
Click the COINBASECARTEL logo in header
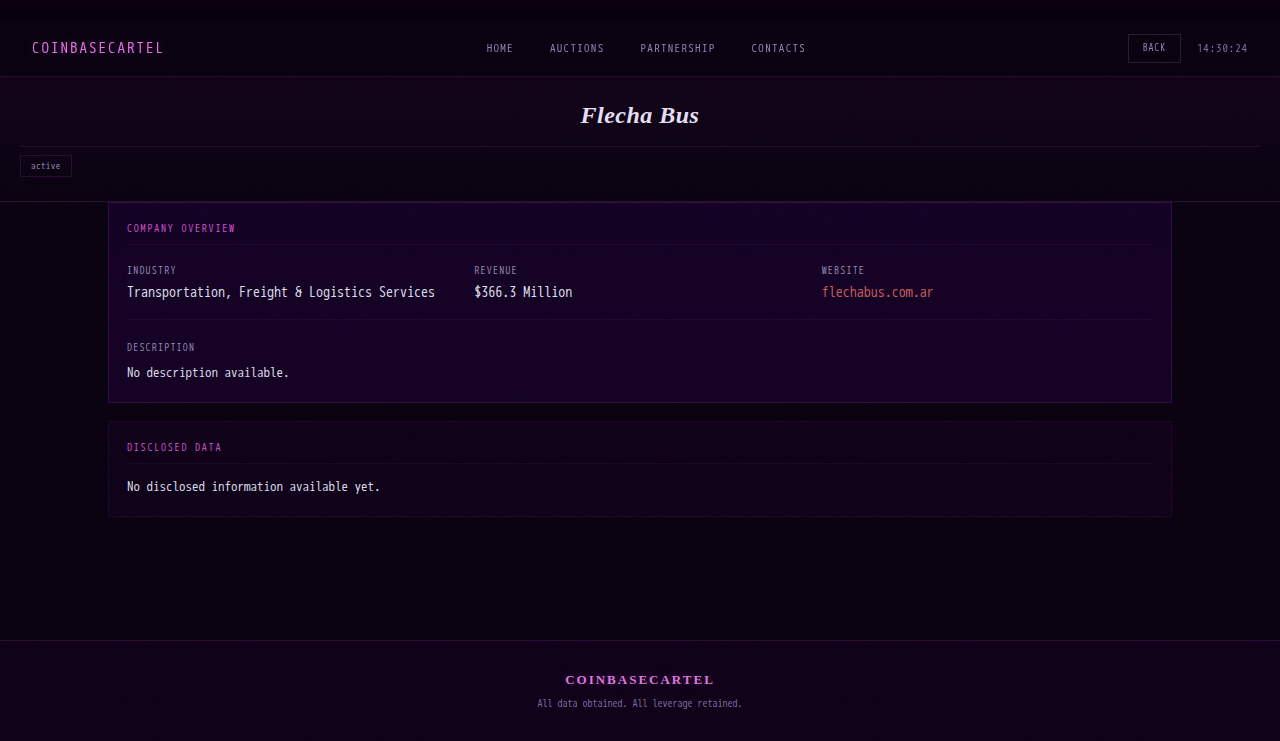97,48
